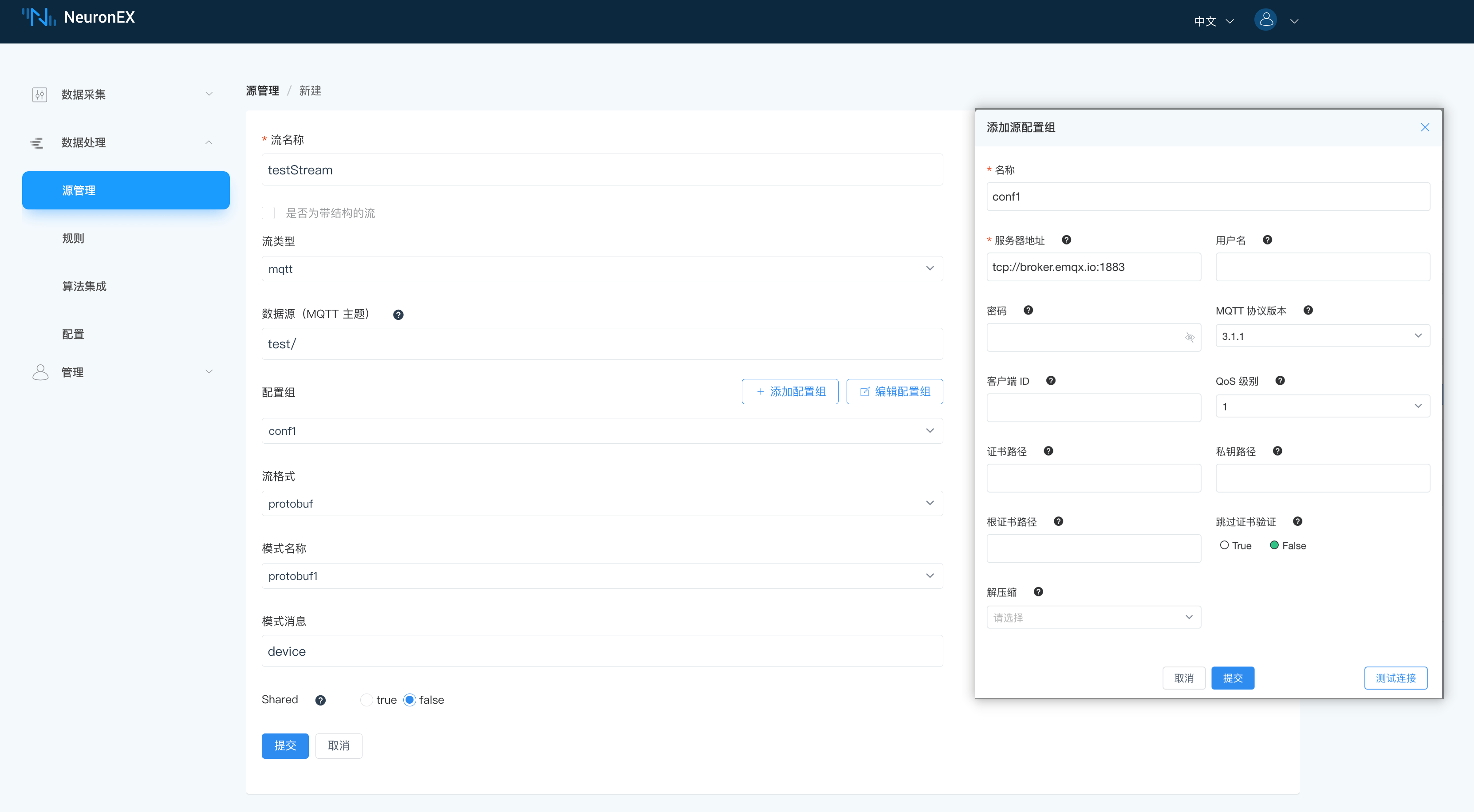
Task: Click help icon for 数据源 MQTT 主题
Action: 398,315
